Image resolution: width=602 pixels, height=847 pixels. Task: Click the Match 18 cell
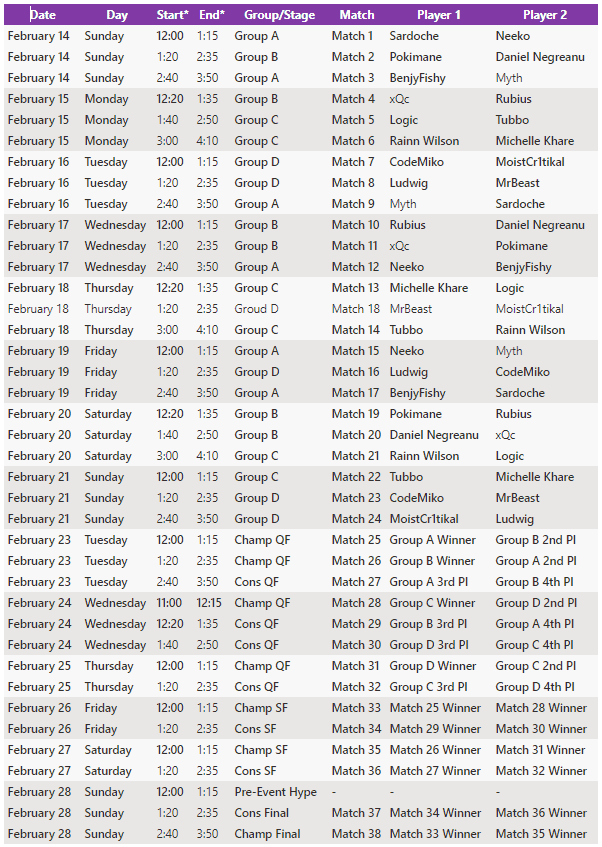(356, 309)
